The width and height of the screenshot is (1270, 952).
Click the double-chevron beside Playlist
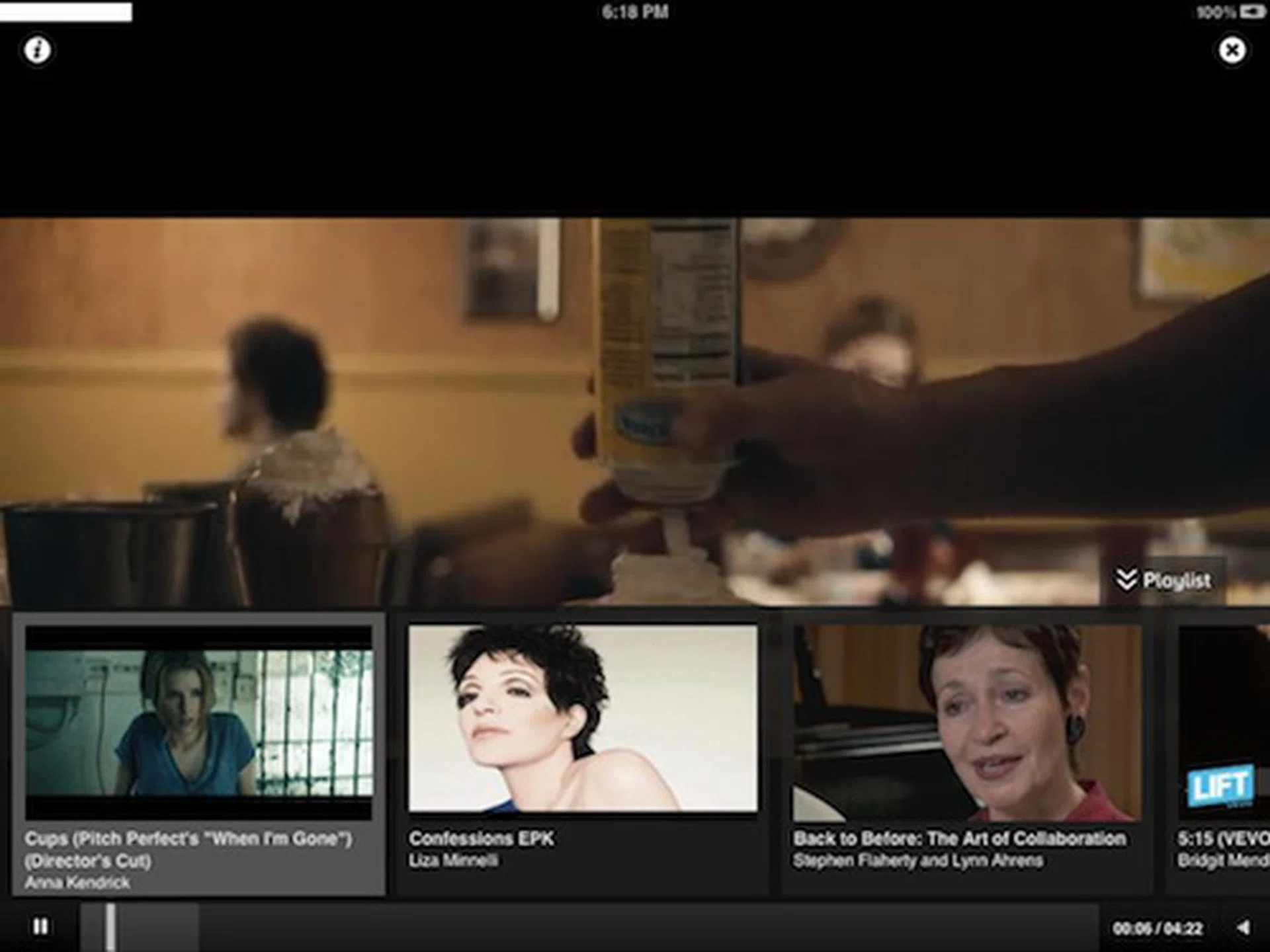1126,580
